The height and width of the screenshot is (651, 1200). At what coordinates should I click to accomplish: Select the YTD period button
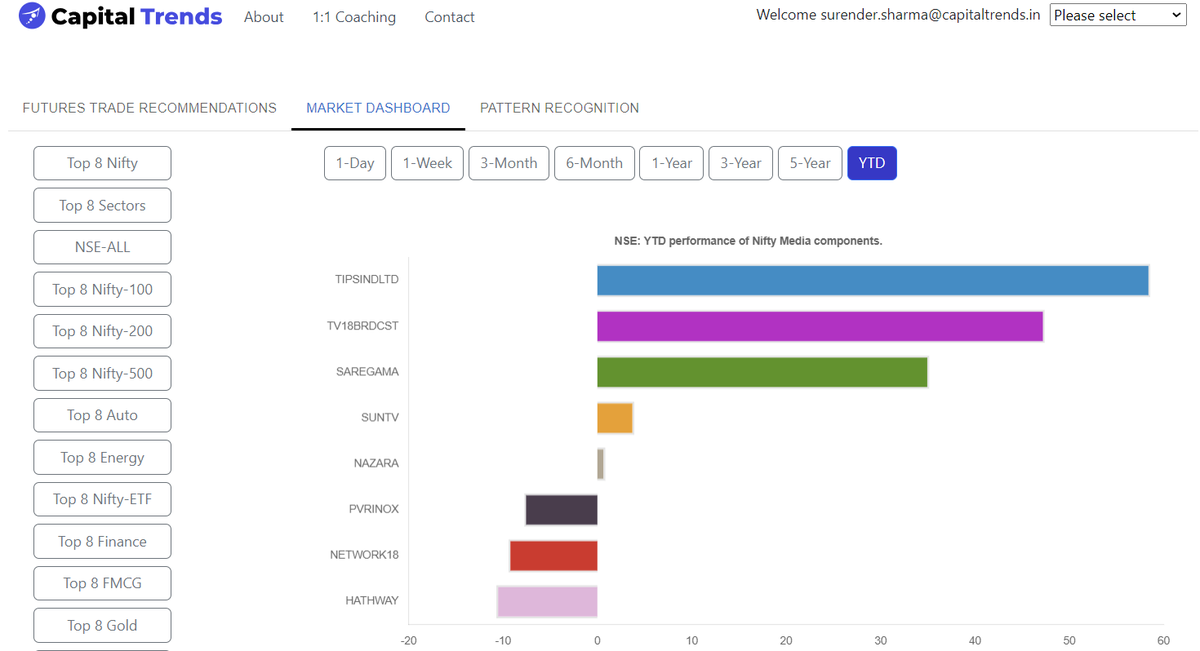tap(872, 163)
